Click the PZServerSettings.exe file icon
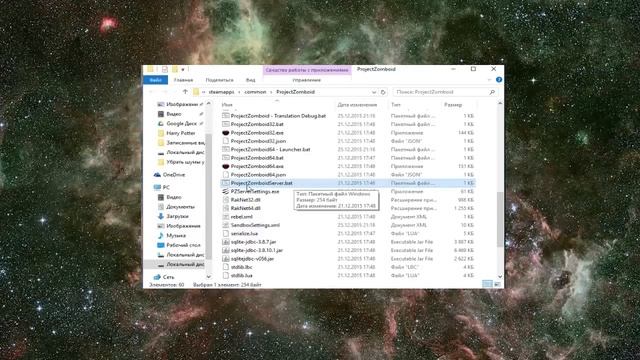Viewport: 640px width, 360px height. [226, 191]
